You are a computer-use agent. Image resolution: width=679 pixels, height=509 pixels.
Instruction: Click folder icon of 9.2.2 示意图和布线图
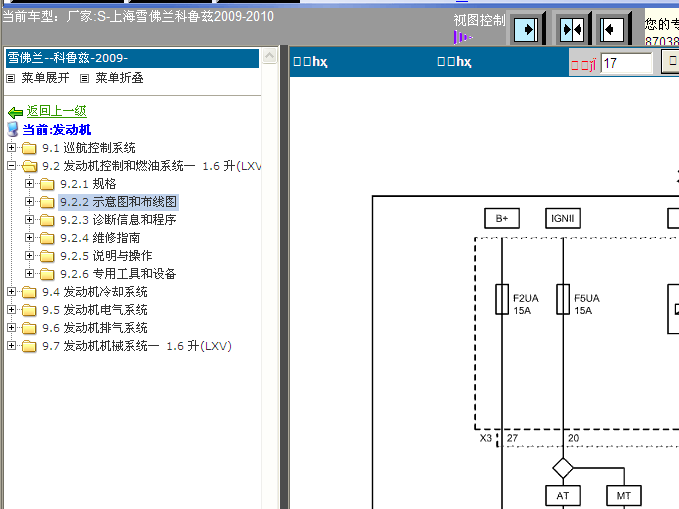tap(47, 202)
